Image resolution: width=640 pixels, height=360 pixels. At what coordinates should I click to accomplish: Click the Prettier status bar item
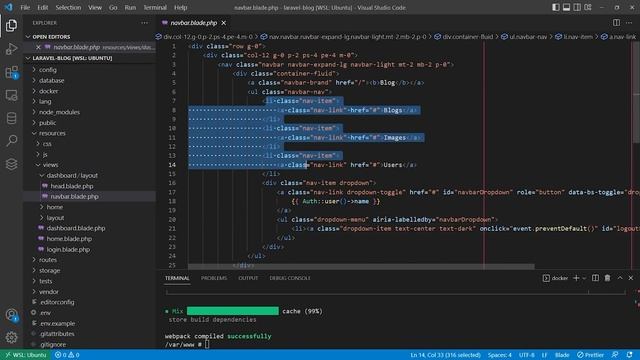[x=590, y=355]
